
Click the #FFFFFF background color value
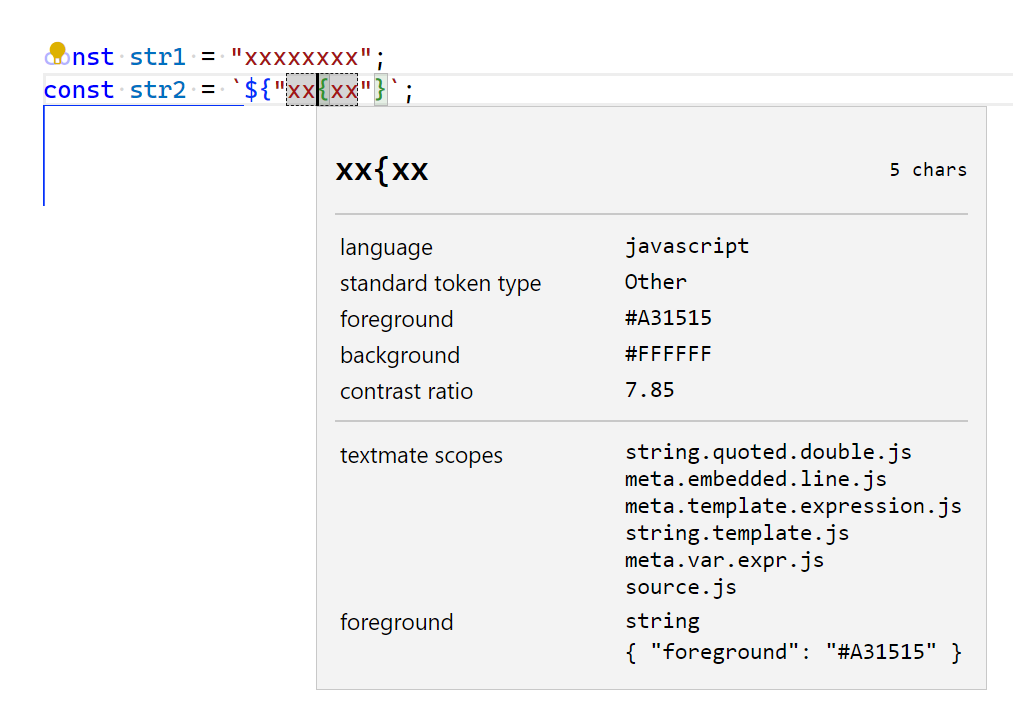pos(668,354)
